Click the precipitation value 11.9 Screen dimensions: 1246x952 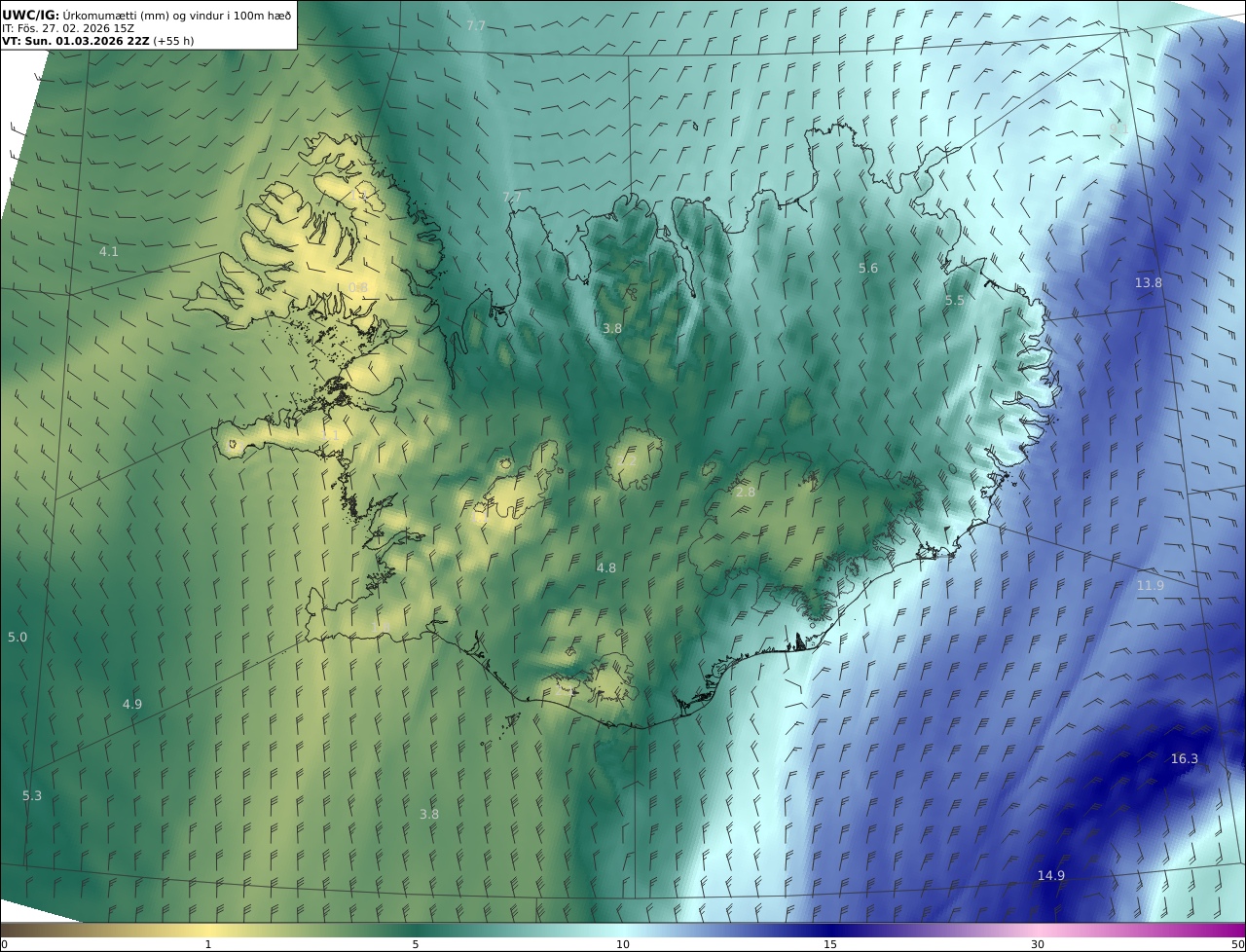1150,585
